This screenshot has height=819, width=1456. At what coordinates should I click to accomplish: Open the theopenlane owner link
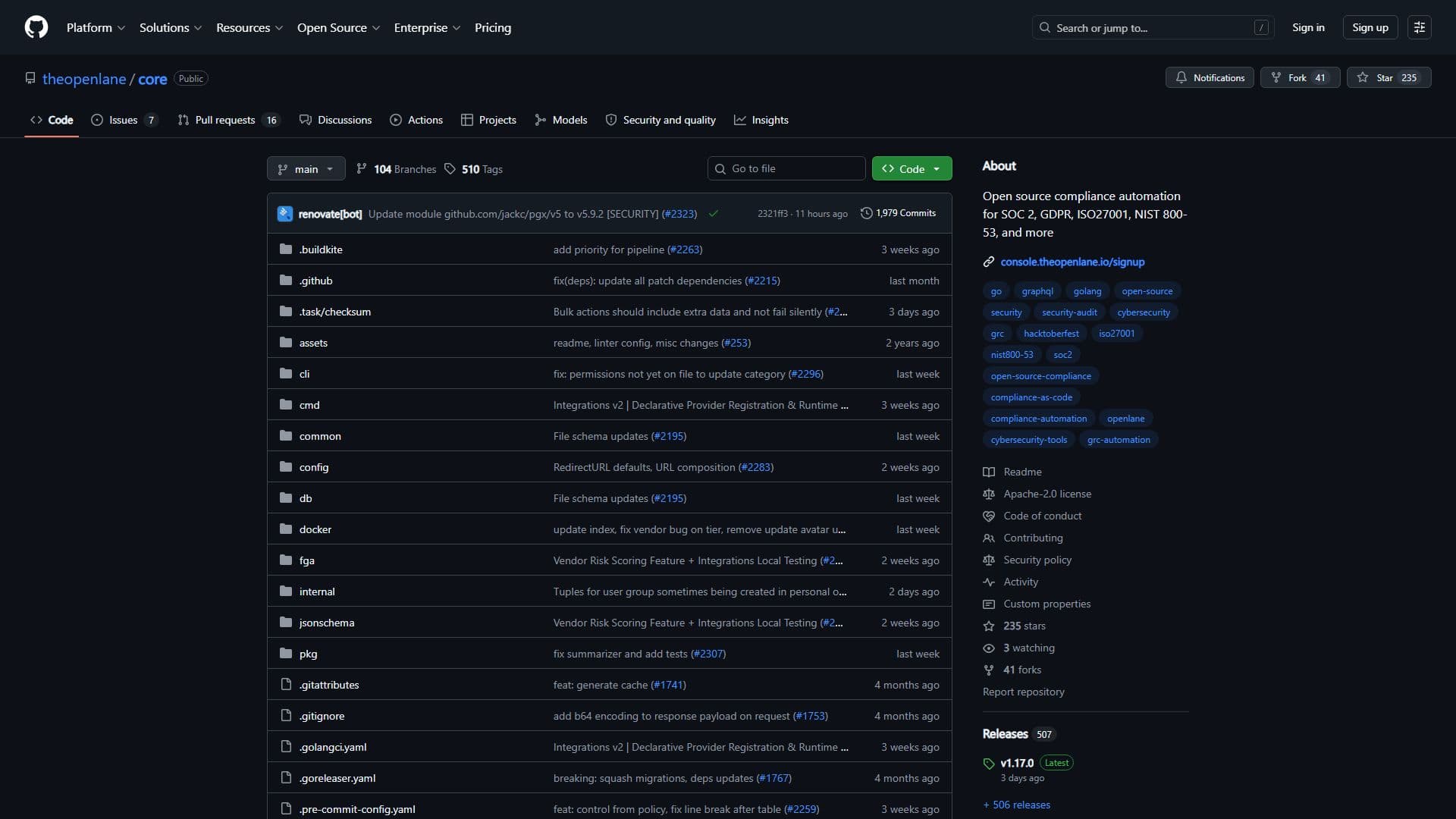tap(84, 79)
